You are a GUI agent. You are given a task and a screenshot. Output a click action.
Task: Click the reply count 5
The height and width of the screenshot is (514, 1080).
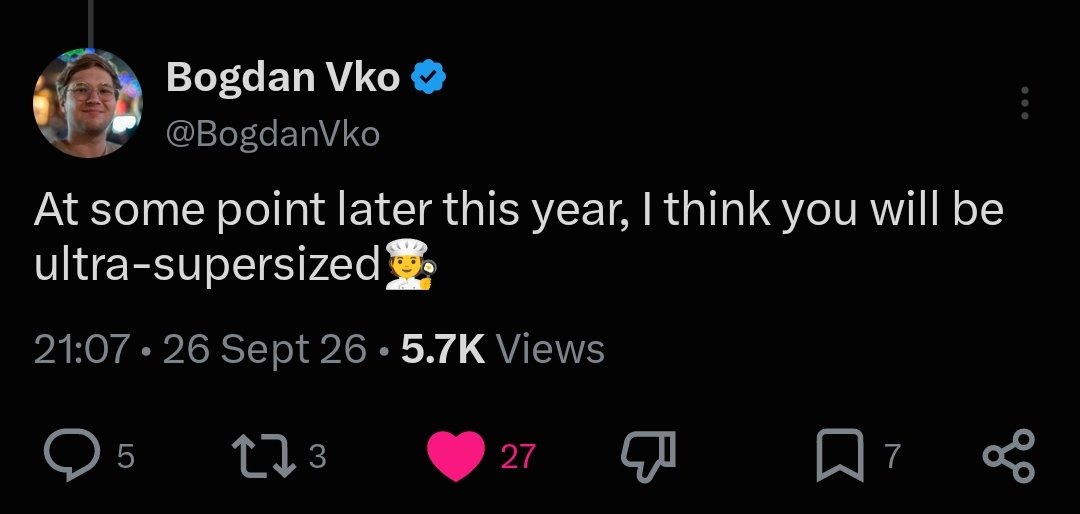point(125,455)
